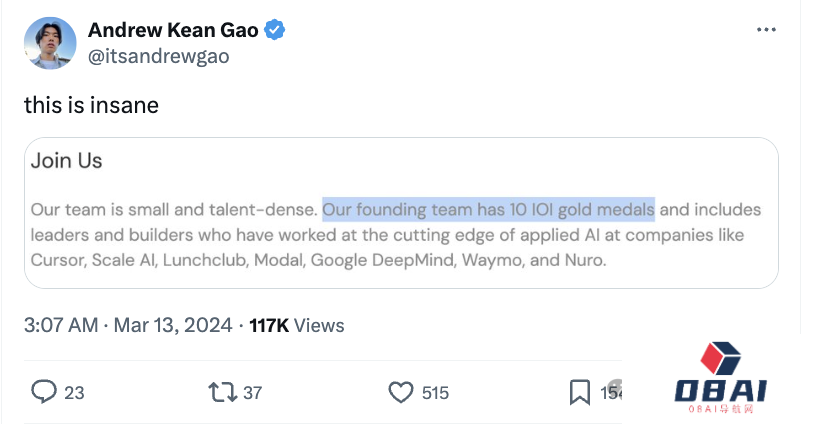The image size is (828, 424).
Task: Click the reply count 23
Action: (x=75, y=393)
